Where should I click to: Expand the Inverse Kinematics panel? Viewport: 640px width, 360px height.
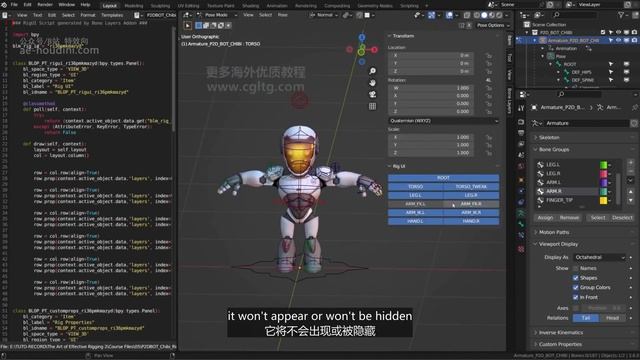click(560, 333)
